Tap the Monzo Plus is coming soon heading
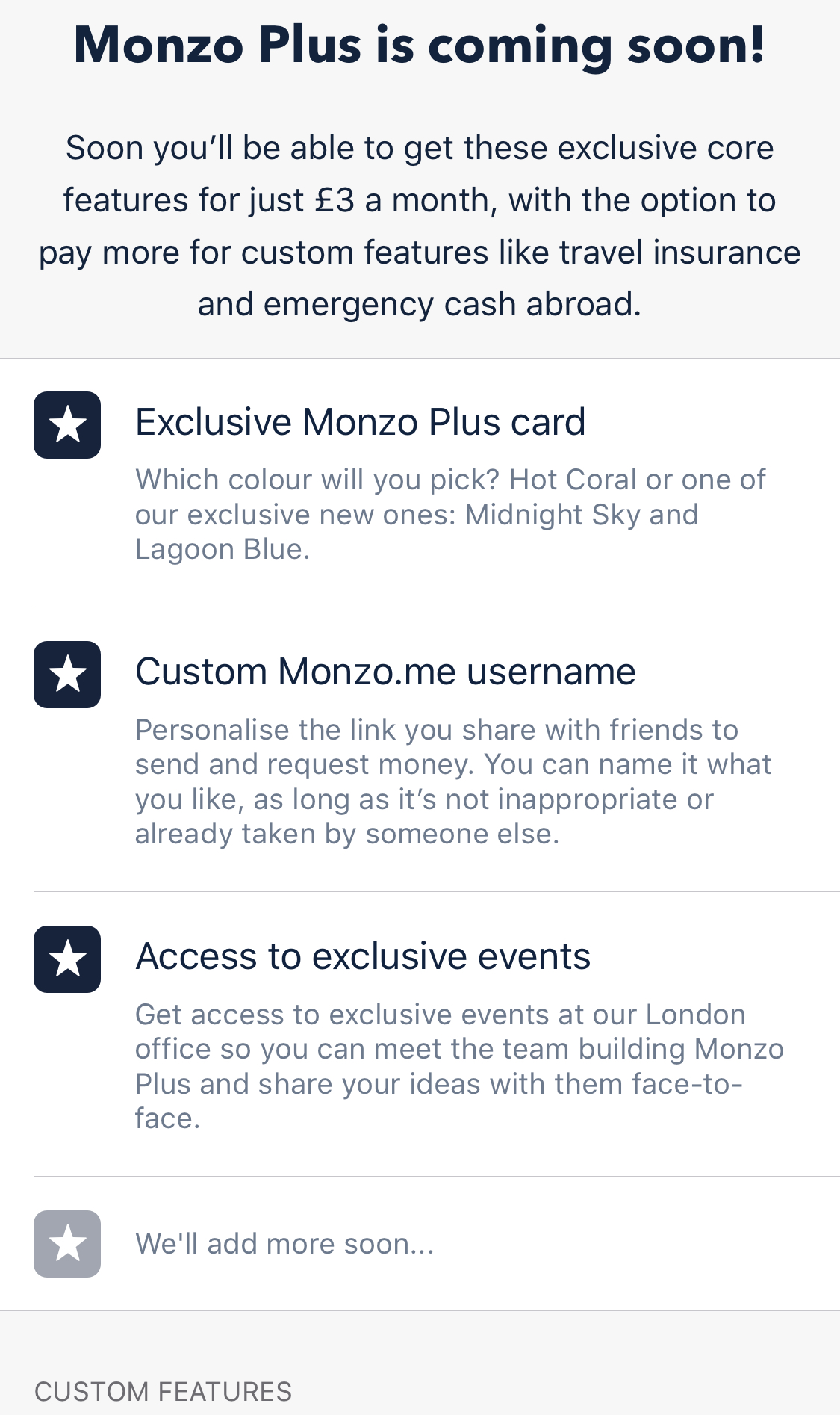This screenshot has height=1415, width=840. tap(420, 46)
